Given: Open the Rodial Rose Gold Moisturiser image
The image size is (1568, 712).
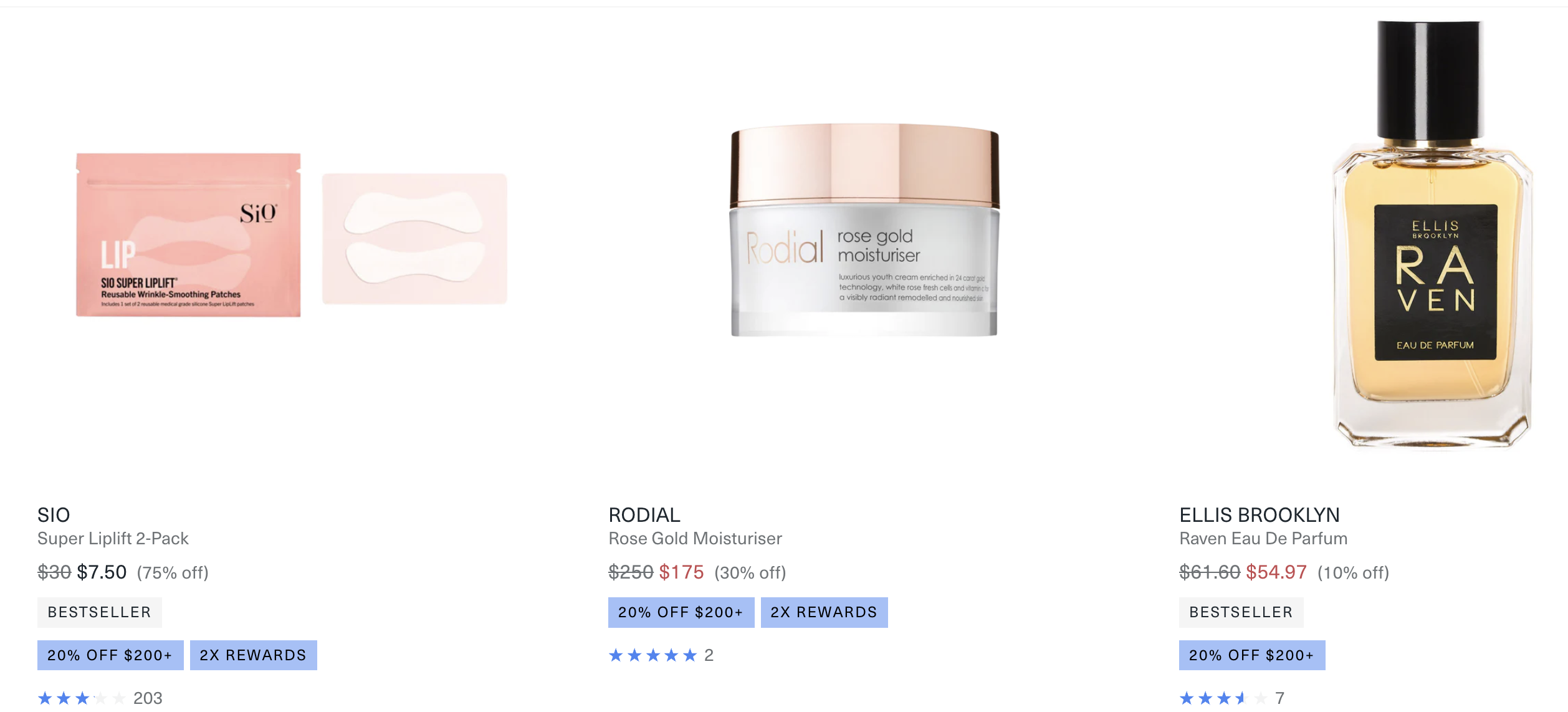Looking at the screenshot, I should pyautogui.click(x=864, y=230).
